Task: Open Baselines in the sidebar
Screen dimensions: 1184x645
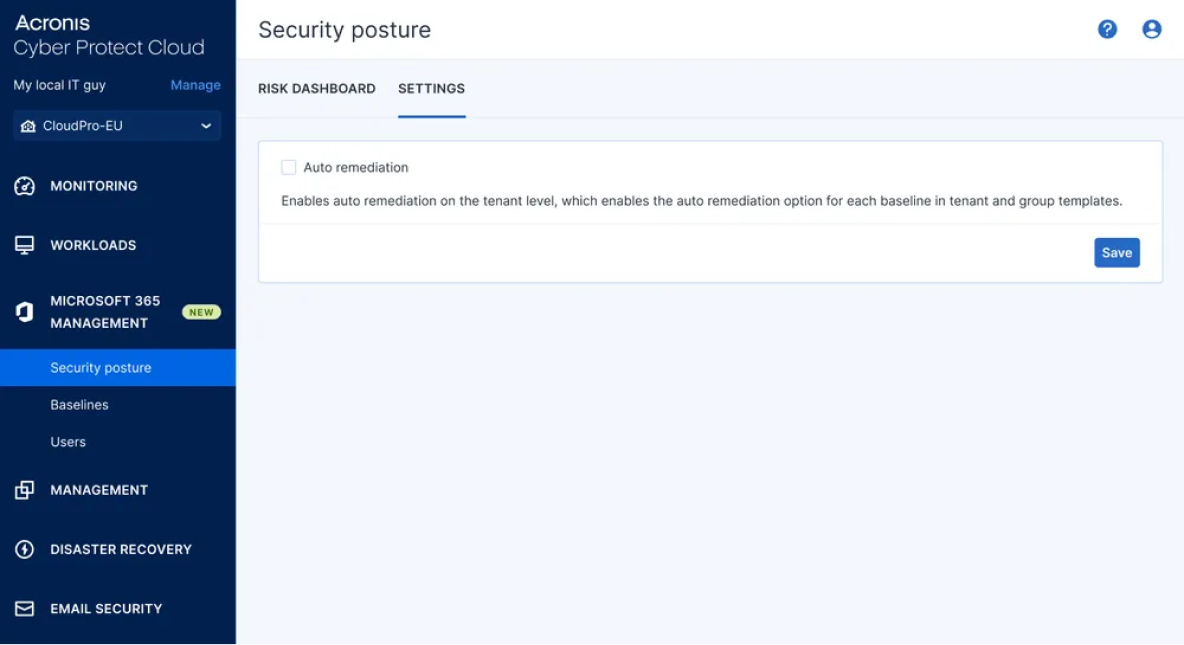Action: (80, 405)
